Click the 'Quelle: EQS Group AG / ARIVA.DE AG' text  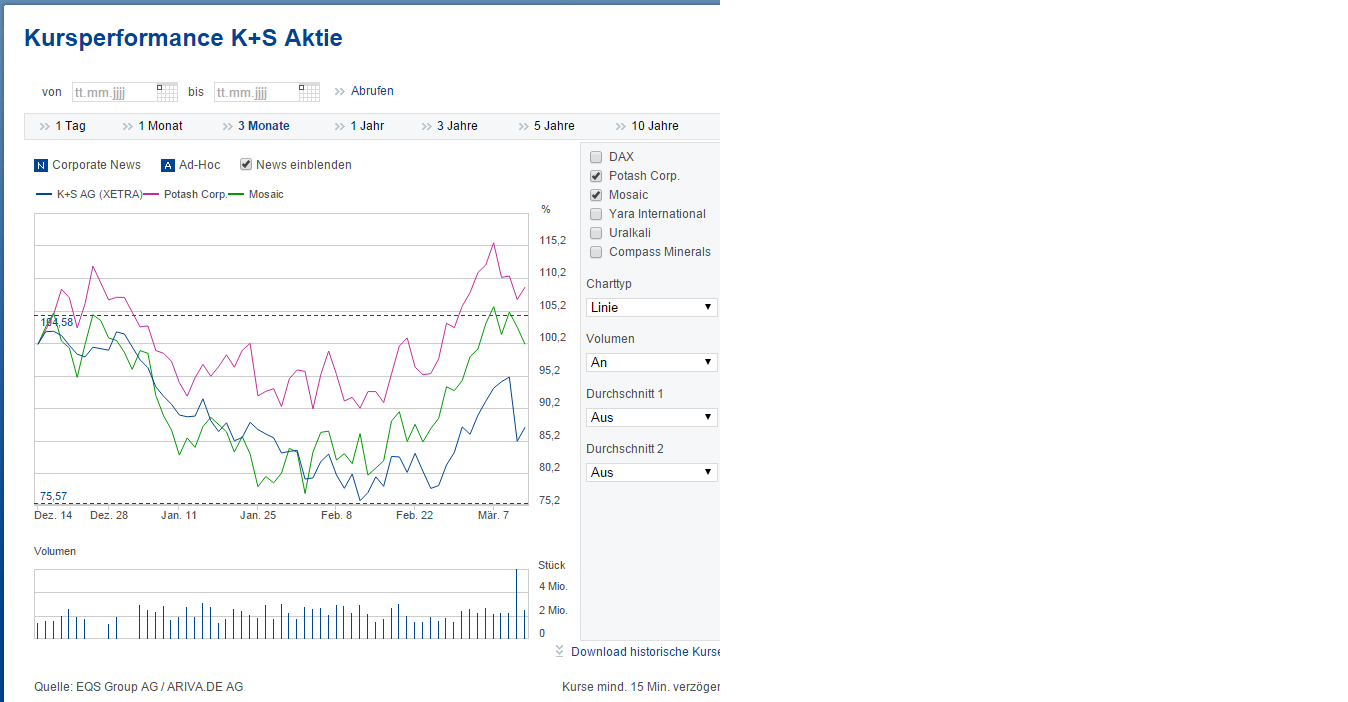(139, 687)
